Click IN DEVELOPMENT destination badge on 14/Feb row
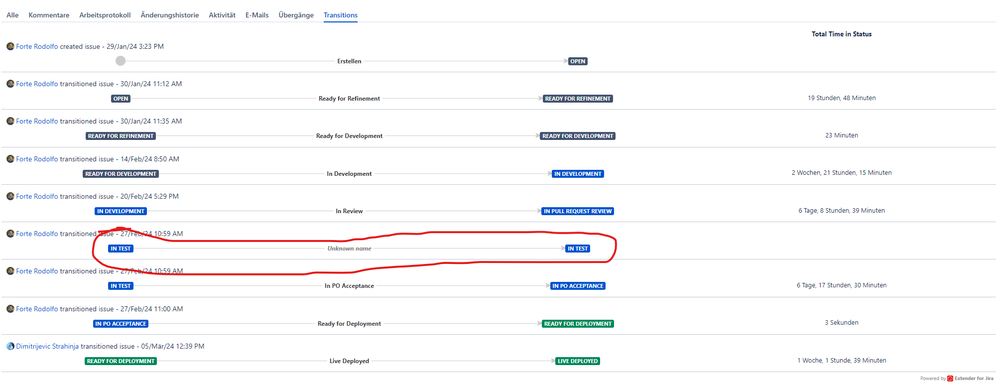Viewport: 998px width, 386px height. tap(578, 174)
